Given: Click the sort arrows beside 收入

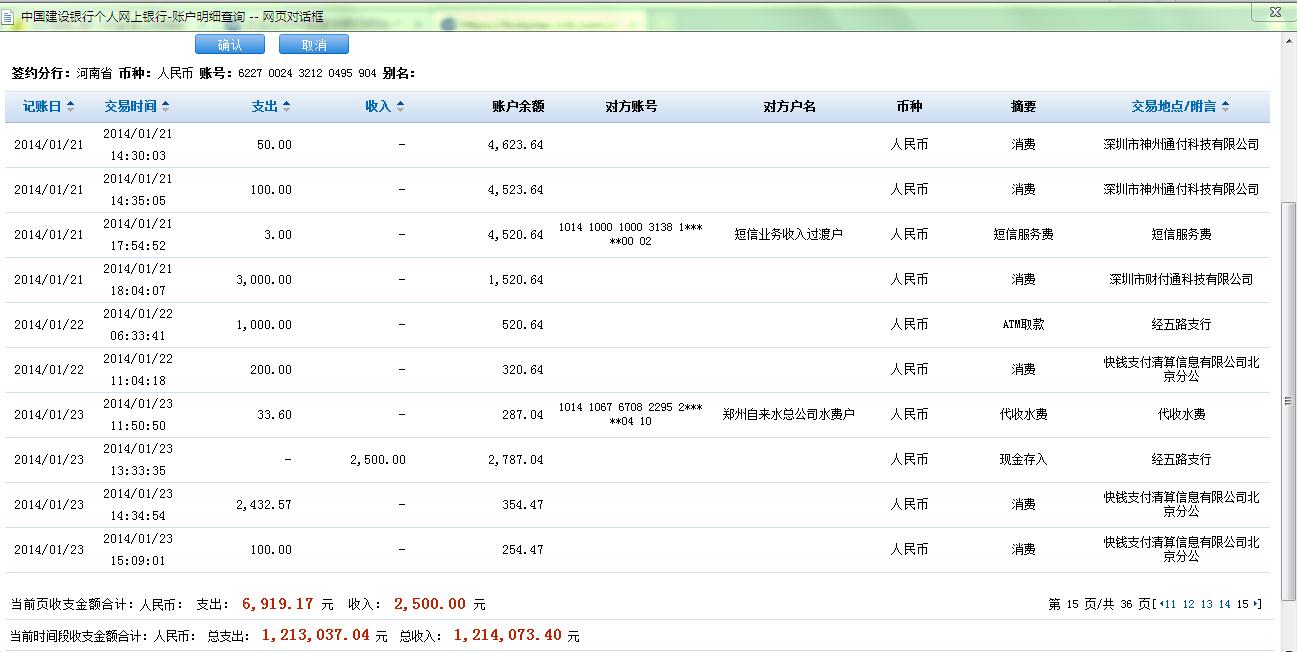Looking at the screenshot, I should (400, 107).
